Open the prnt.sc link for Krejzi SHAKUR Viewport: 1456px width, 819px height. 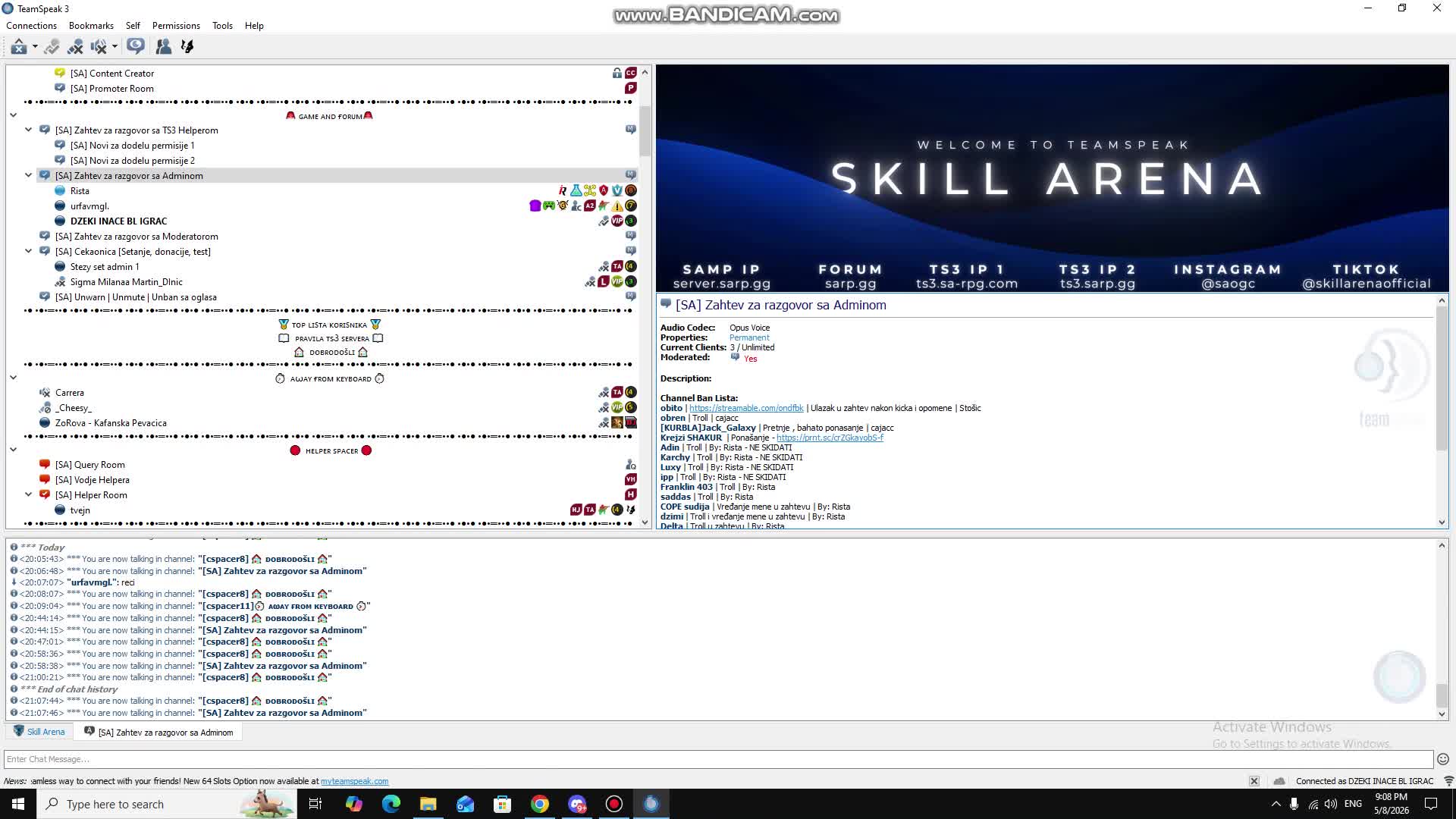click(830, 438)
